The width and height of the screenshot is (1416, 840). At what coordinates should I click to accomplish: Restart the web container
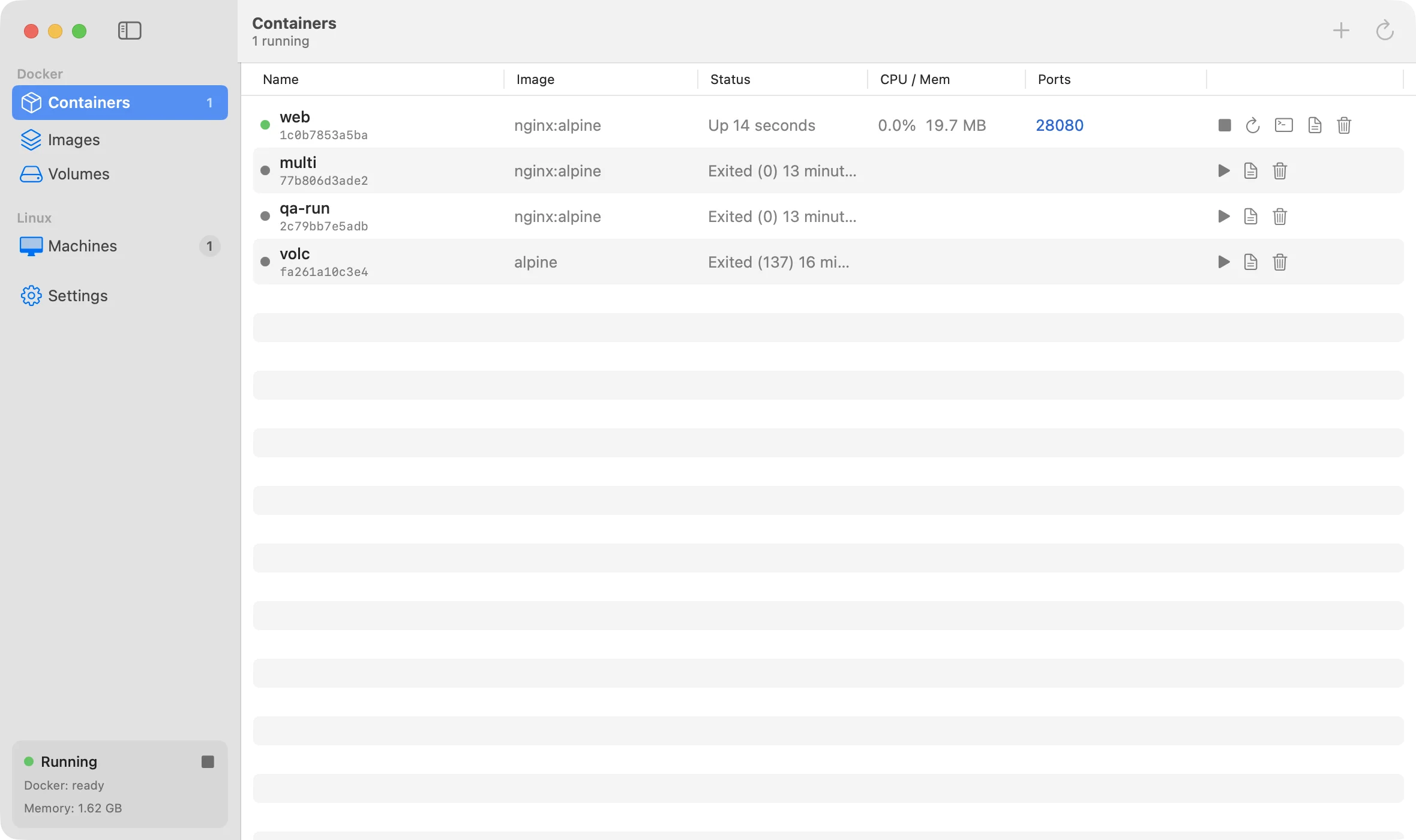(x=1253, y=125)
